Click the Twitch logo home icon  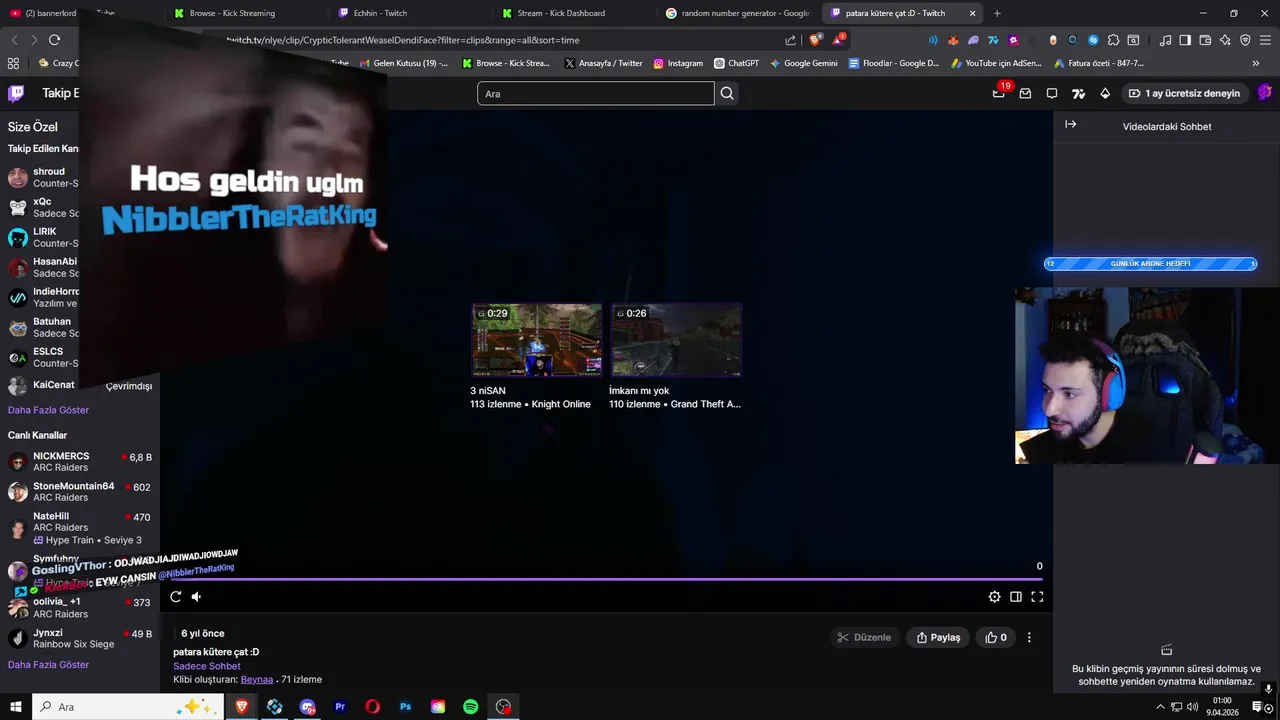click(16, 93)
